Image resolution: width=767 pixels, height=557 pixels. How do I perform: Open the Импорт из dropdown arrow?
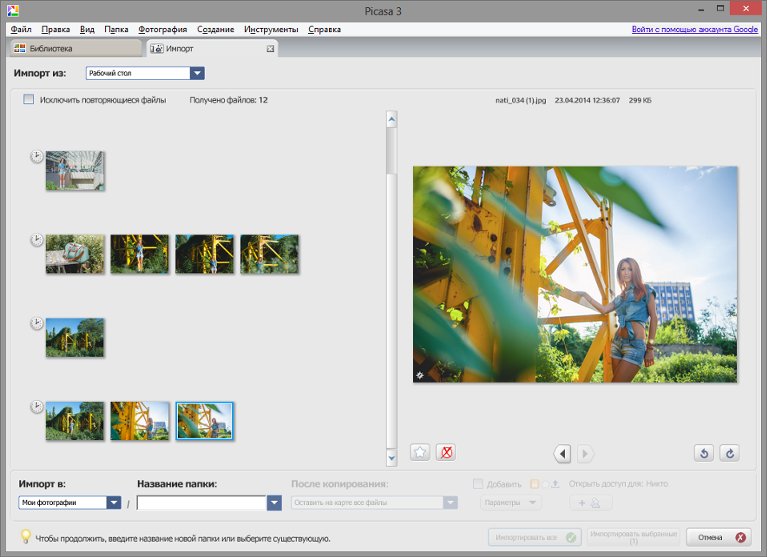point(197,73)
